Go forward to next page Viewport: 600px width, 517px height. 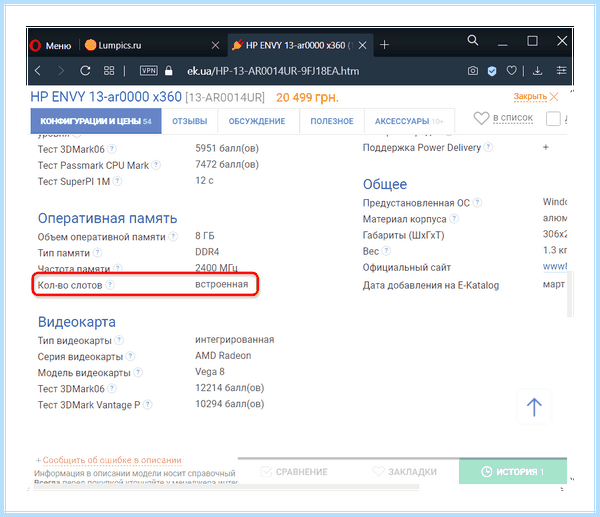[x=60, y=71]
